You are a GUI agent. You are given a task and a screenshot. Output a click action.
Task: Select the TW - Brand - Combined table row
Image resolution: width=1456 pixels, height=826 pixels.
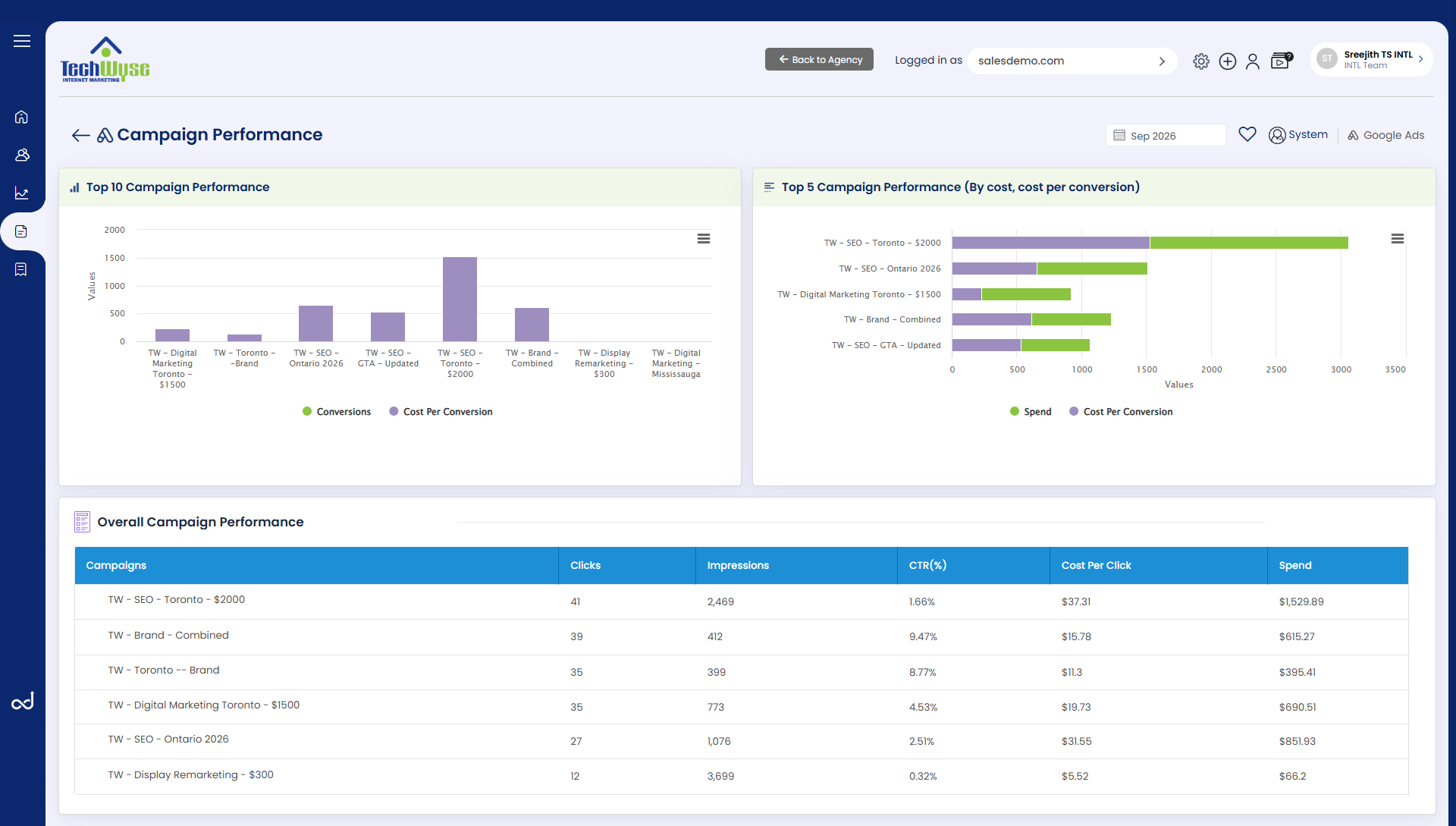pyautogui.click(x=742, y=637)
